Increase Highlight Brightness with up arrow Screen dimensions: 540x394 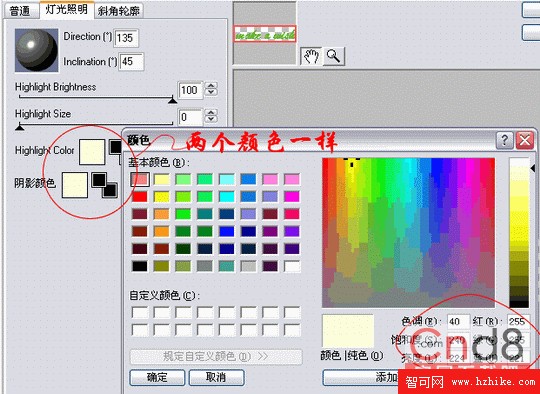(211, 85)
